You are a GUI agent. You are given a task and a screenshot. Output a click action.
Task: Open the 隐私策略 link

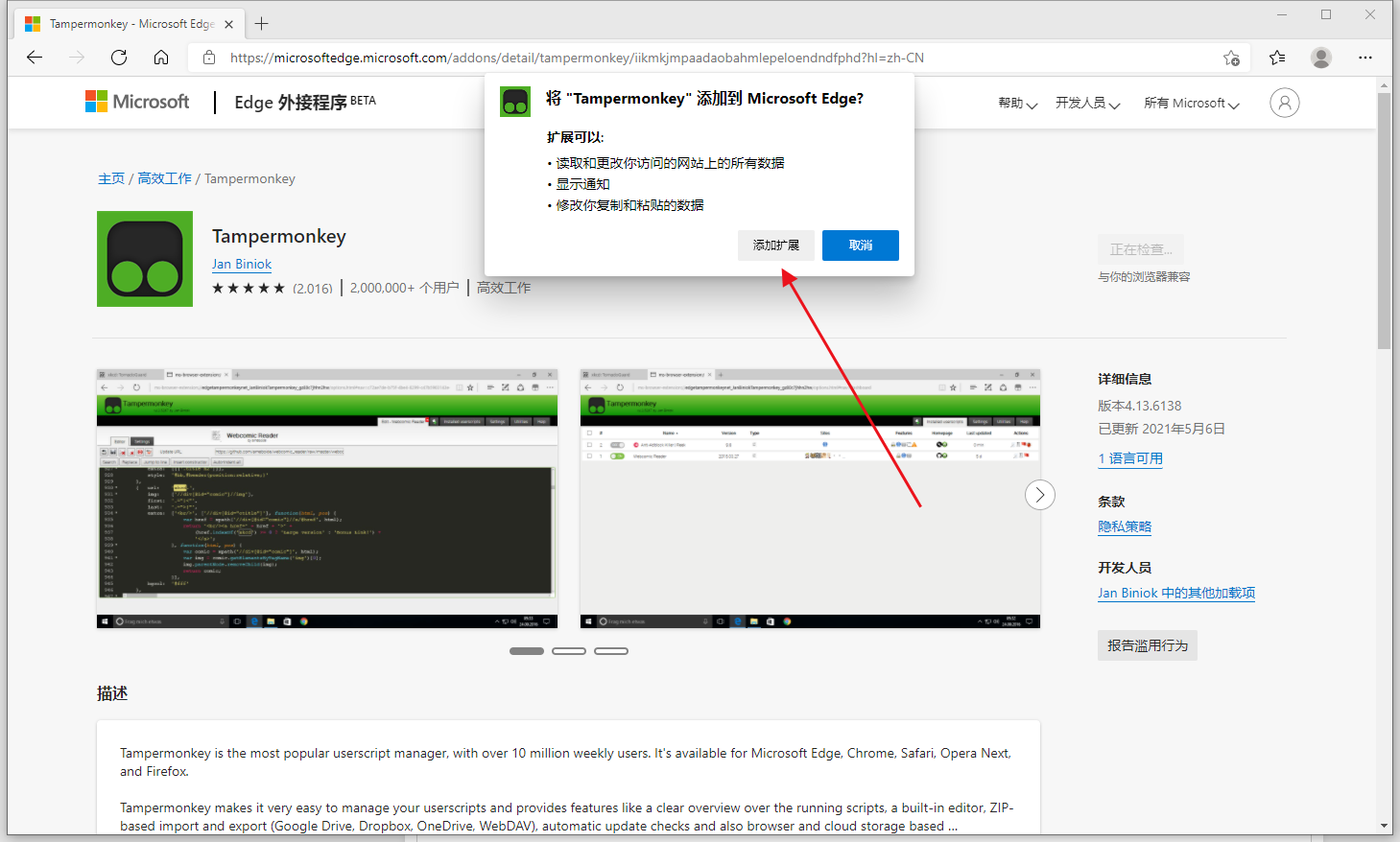click(1125, 526)
